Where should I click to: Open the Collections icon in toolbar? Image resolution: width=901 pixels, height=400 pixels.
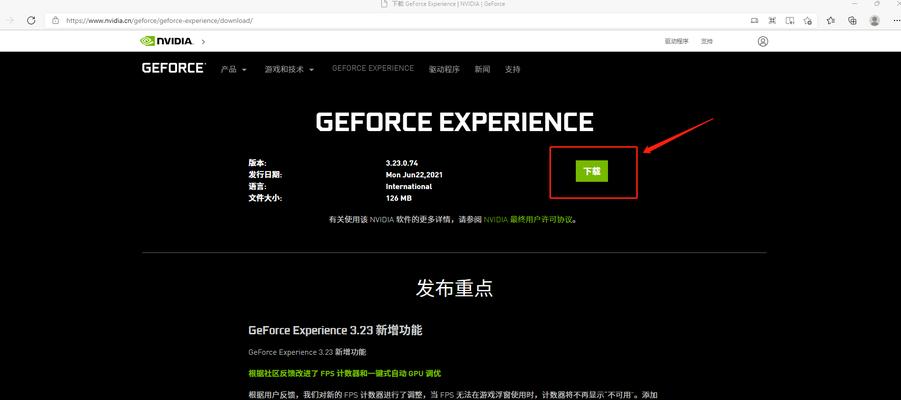pyautogui.click(x=852, y=20)
